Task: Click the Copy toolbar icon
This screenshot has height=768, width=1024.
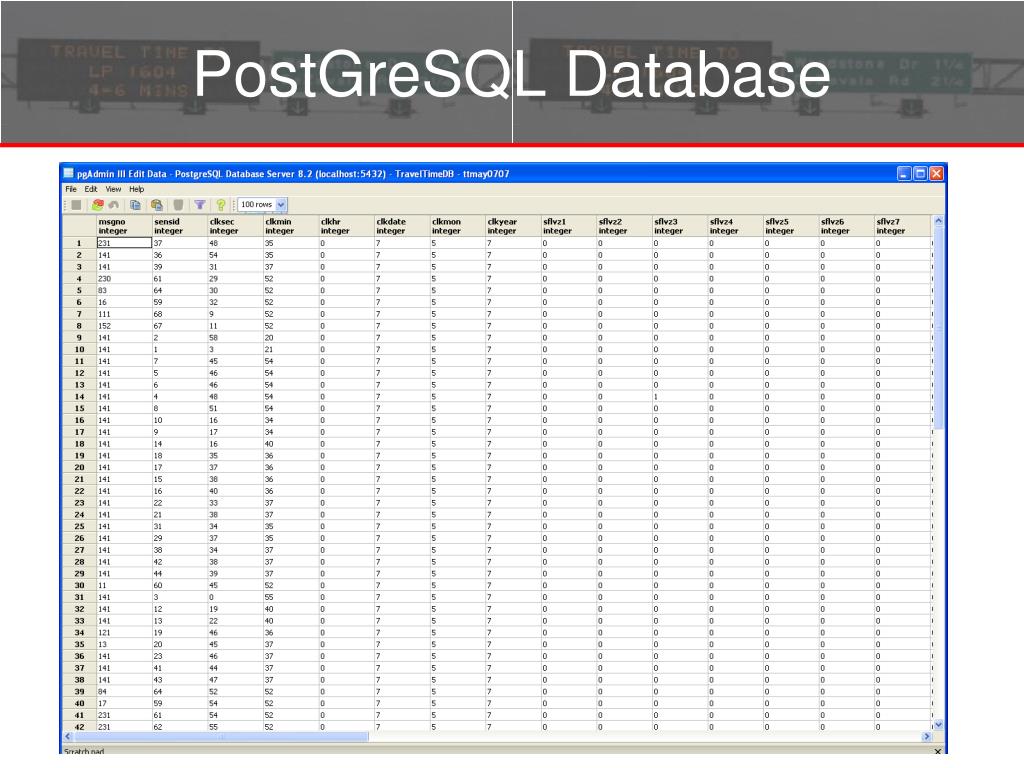Action: 135,205
